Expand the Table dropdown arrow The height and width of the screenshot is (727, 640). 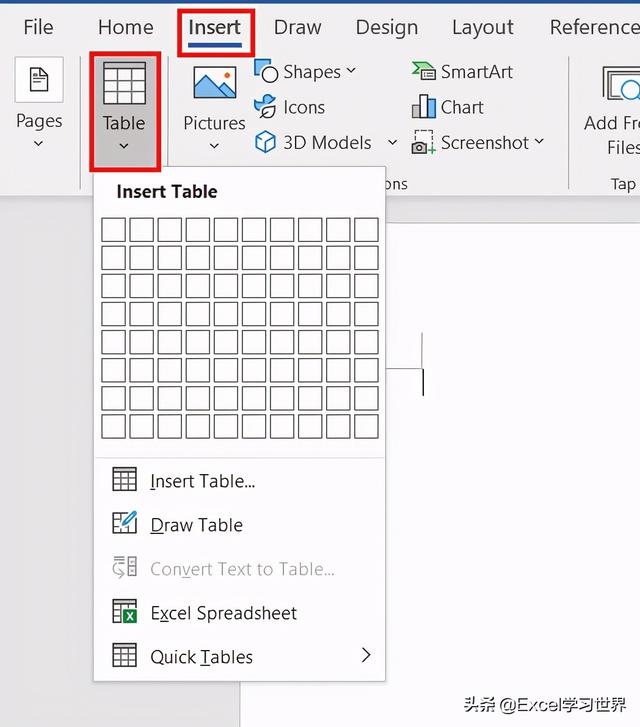point(124,146)
